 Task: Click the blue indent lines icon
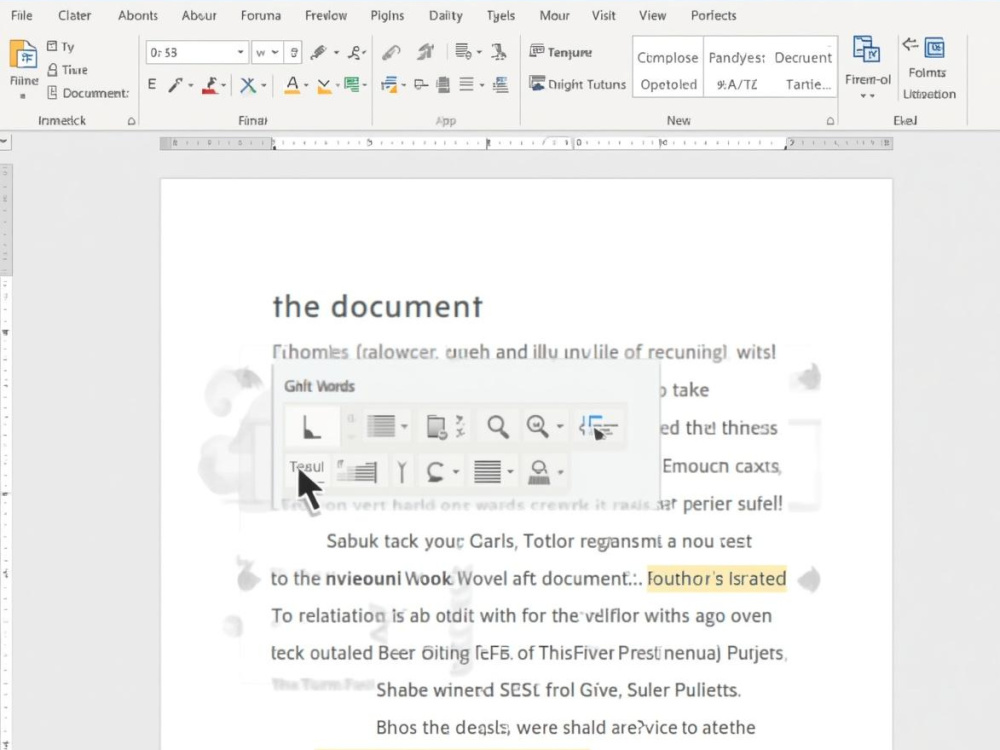click(x=501, y=84)
